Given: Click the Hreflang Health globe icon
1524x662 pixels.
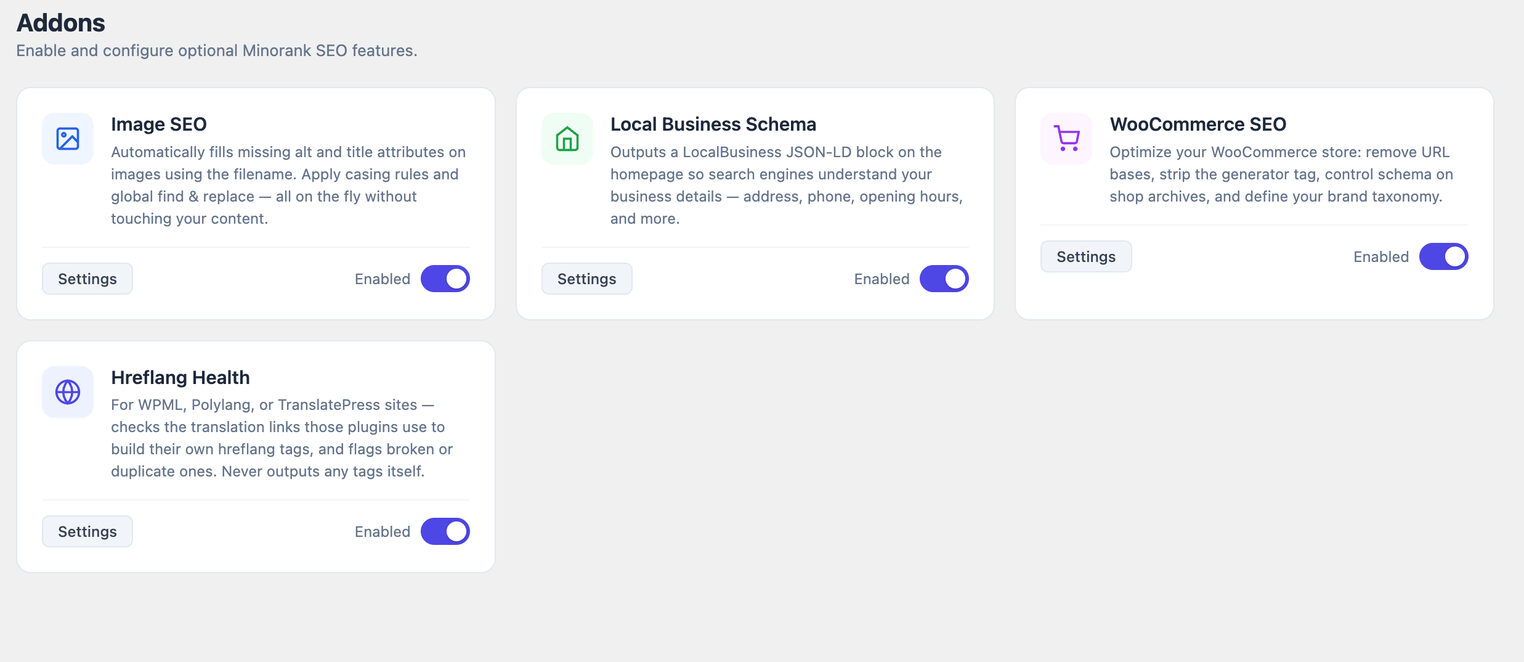Looking at the screenshot, I should [x=67, y=392].
